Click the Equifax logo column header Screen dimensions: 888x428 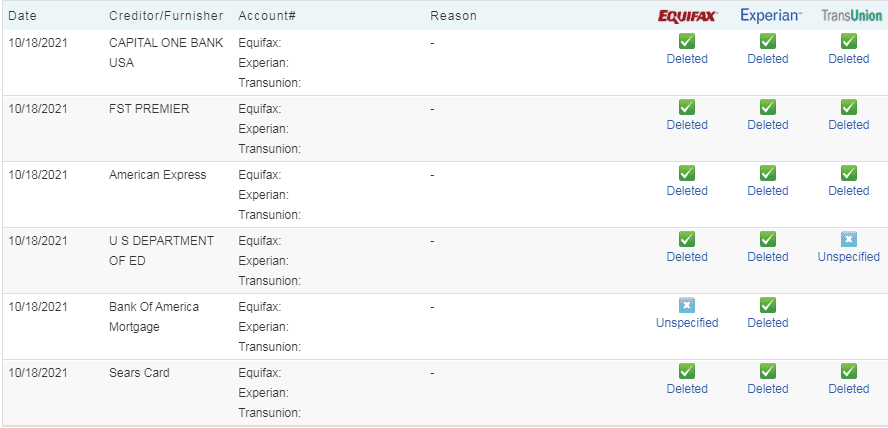[687, 16]
